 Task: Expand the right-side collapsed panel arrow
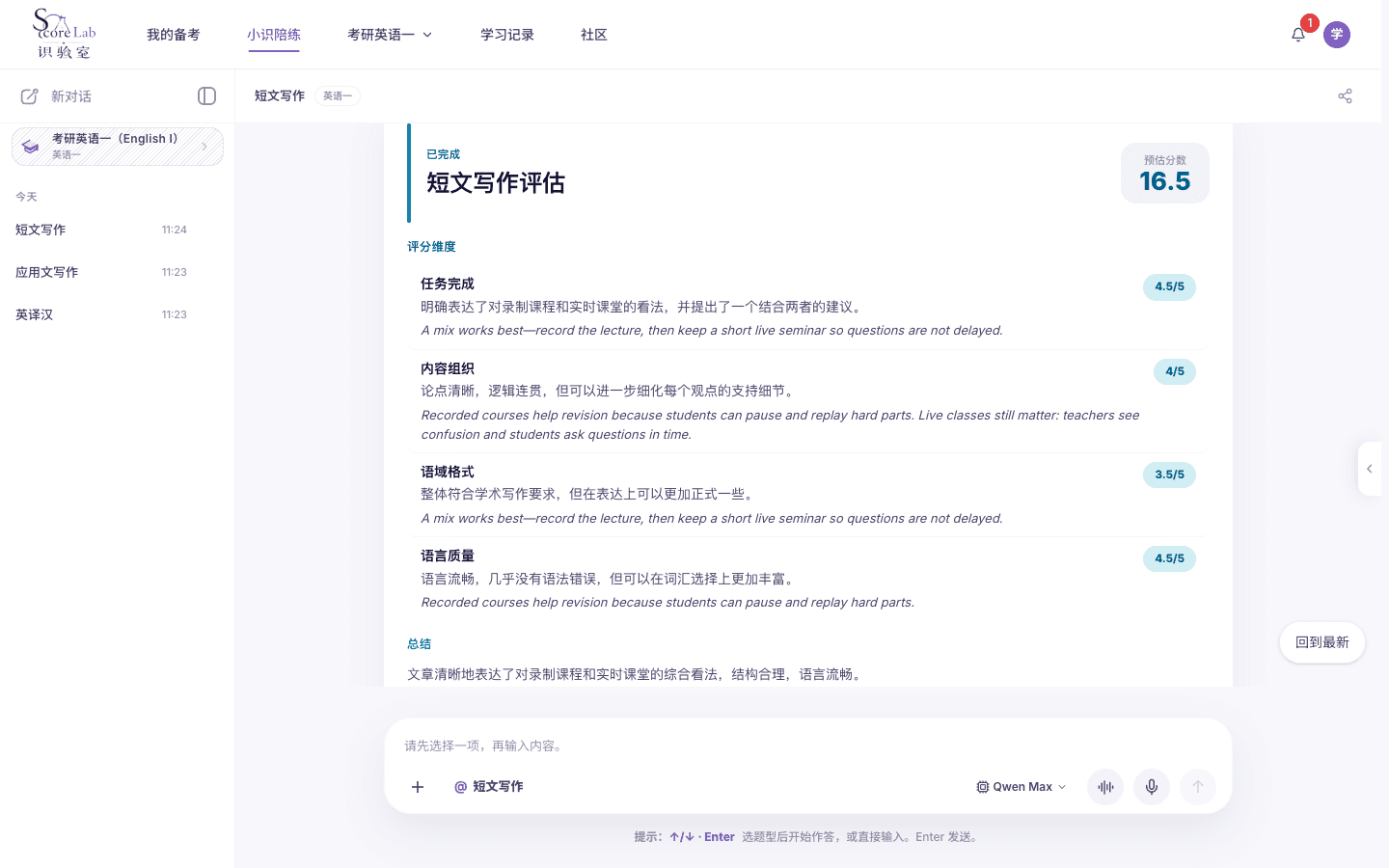click(1370, 469)
